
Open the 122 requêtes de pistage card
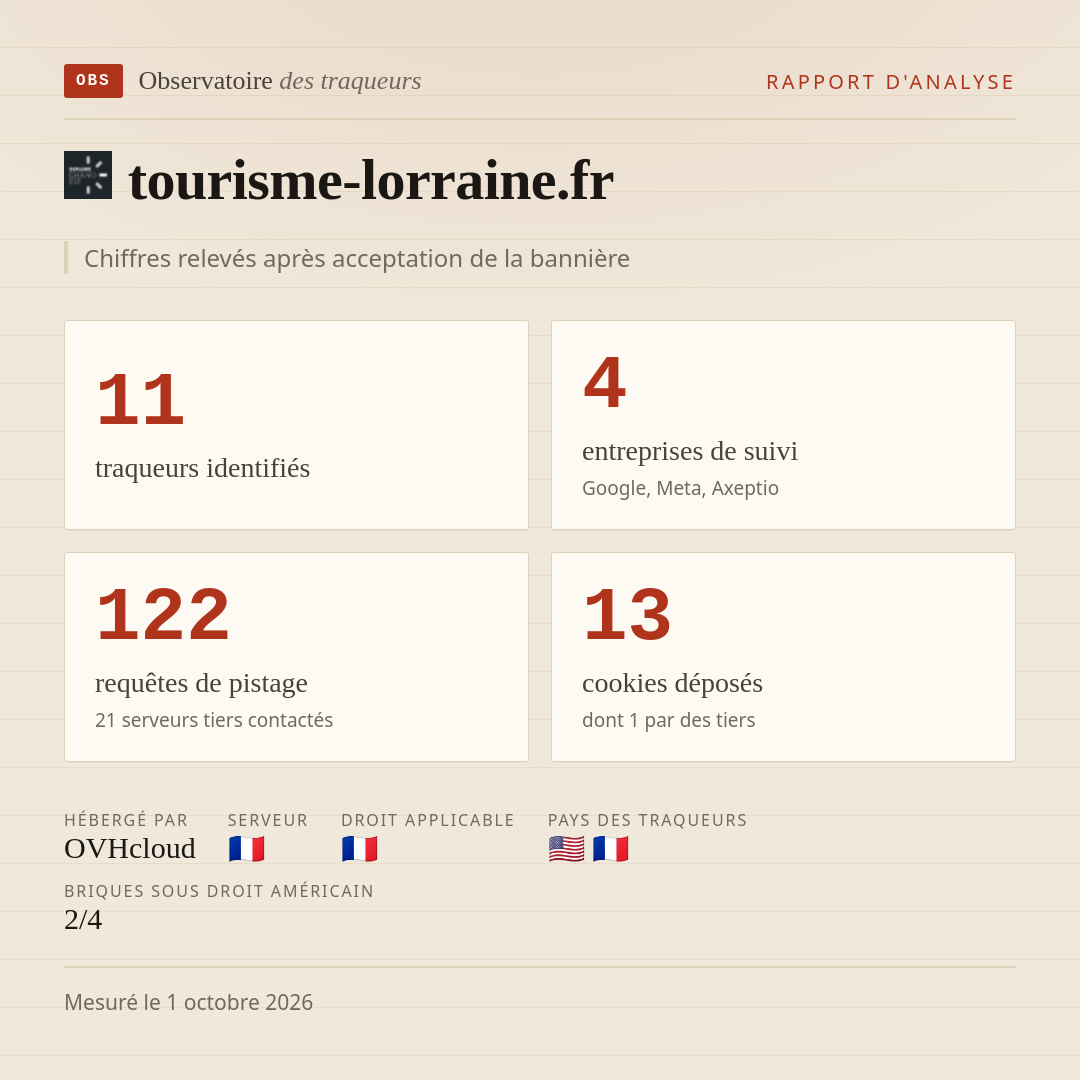point(296,657)
